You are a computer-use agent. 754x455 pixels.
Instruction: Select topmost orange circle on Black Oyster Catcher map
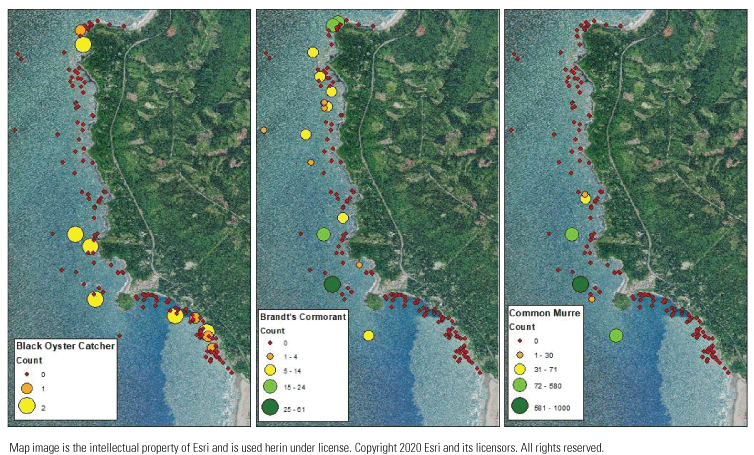point(80,31)
